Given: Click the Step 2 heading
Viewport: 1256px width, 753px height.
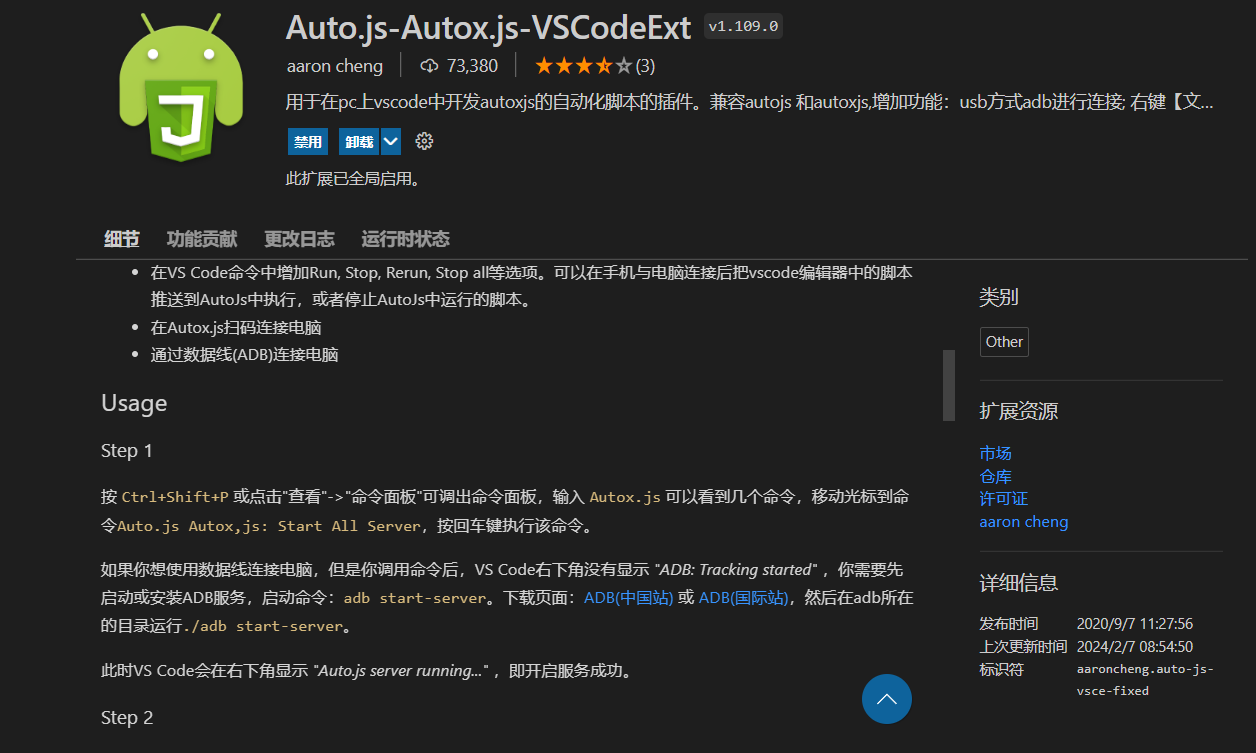Looking at the screenshot, I should tap(127, 718).
